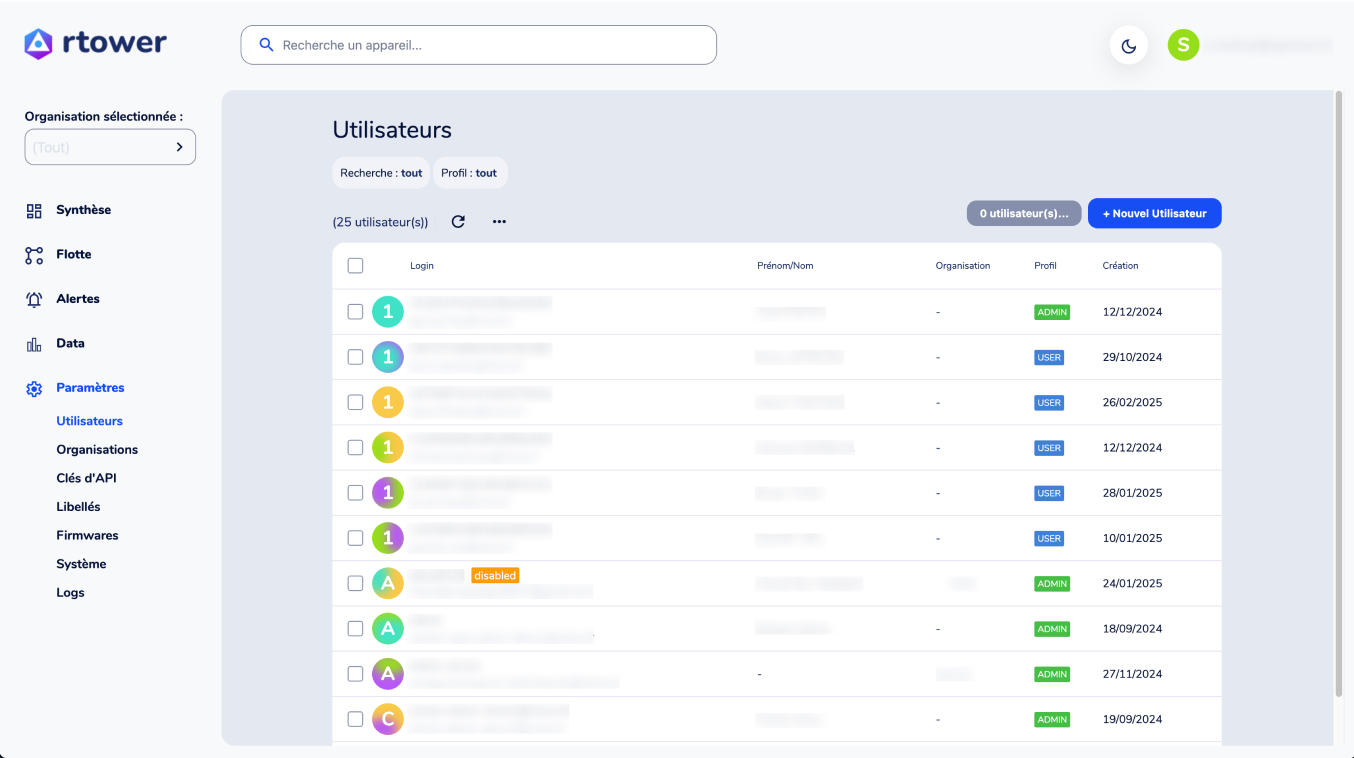Click the Data chart icon
Screen dimensions: 1354x758
pos(32,343)
